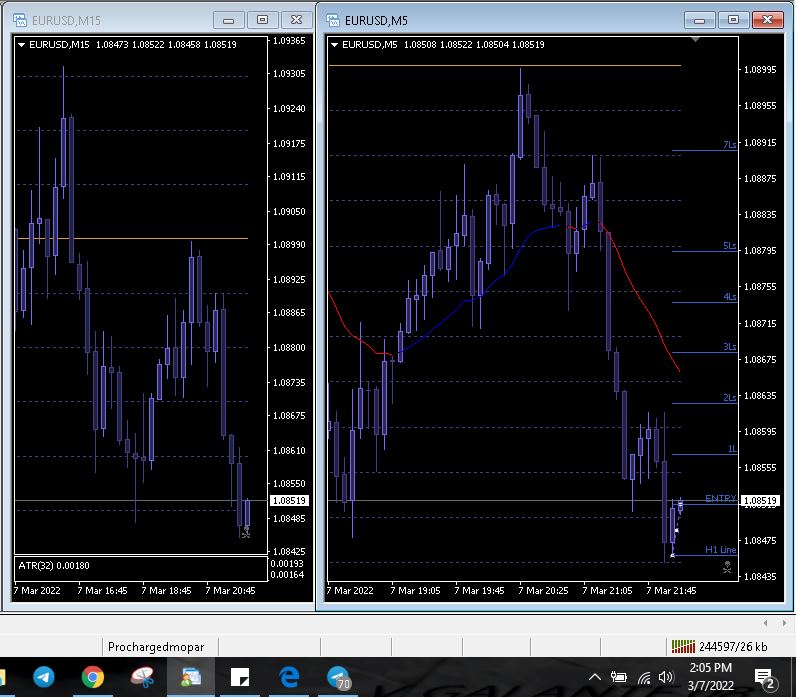Screen dimensions: 796x697
Task: Open the Telegram icon with 70 badge
Action: click(339, 678)
